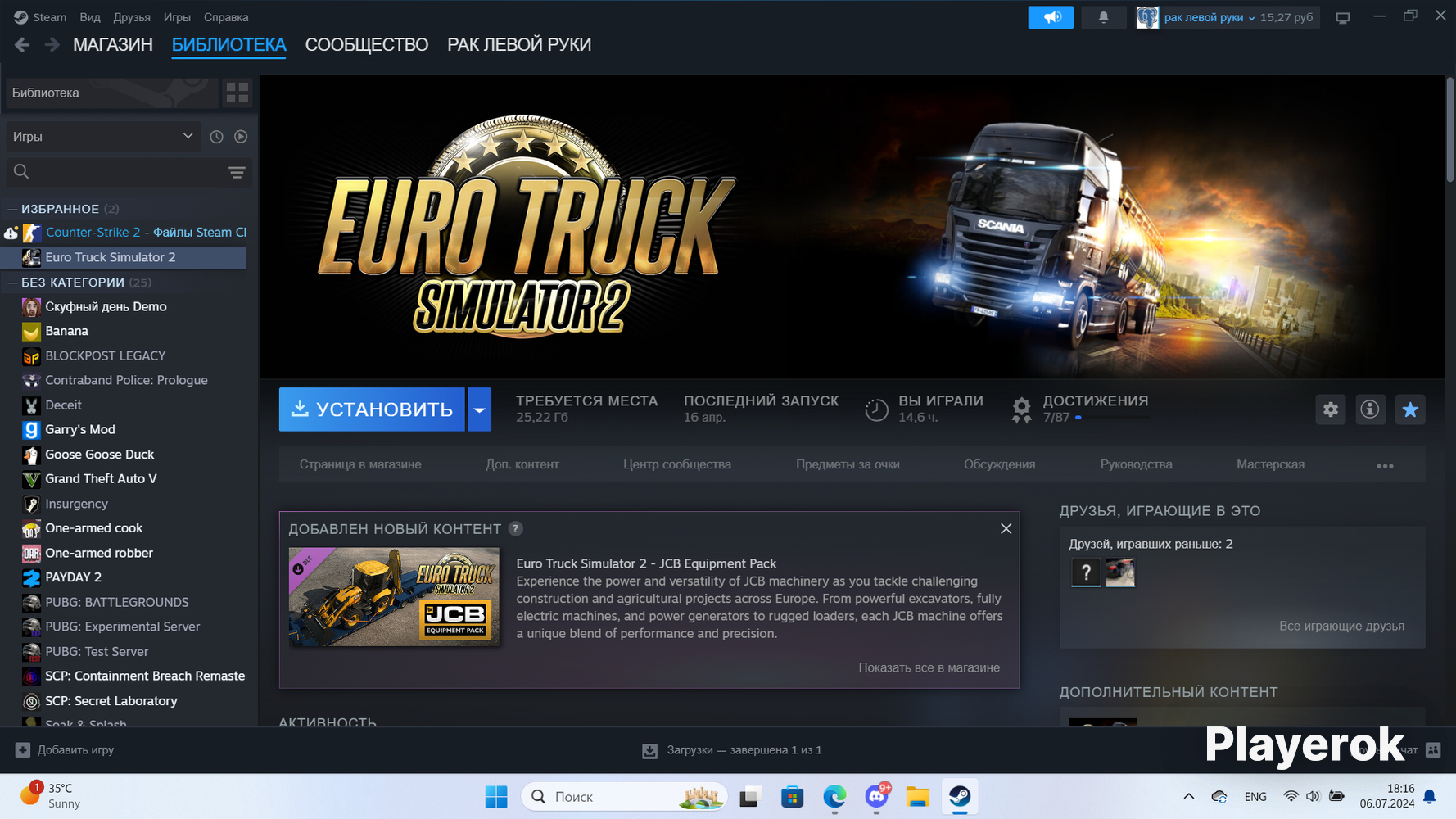
Task: Open advanced library filter icon
Action: tap(237, 172)
